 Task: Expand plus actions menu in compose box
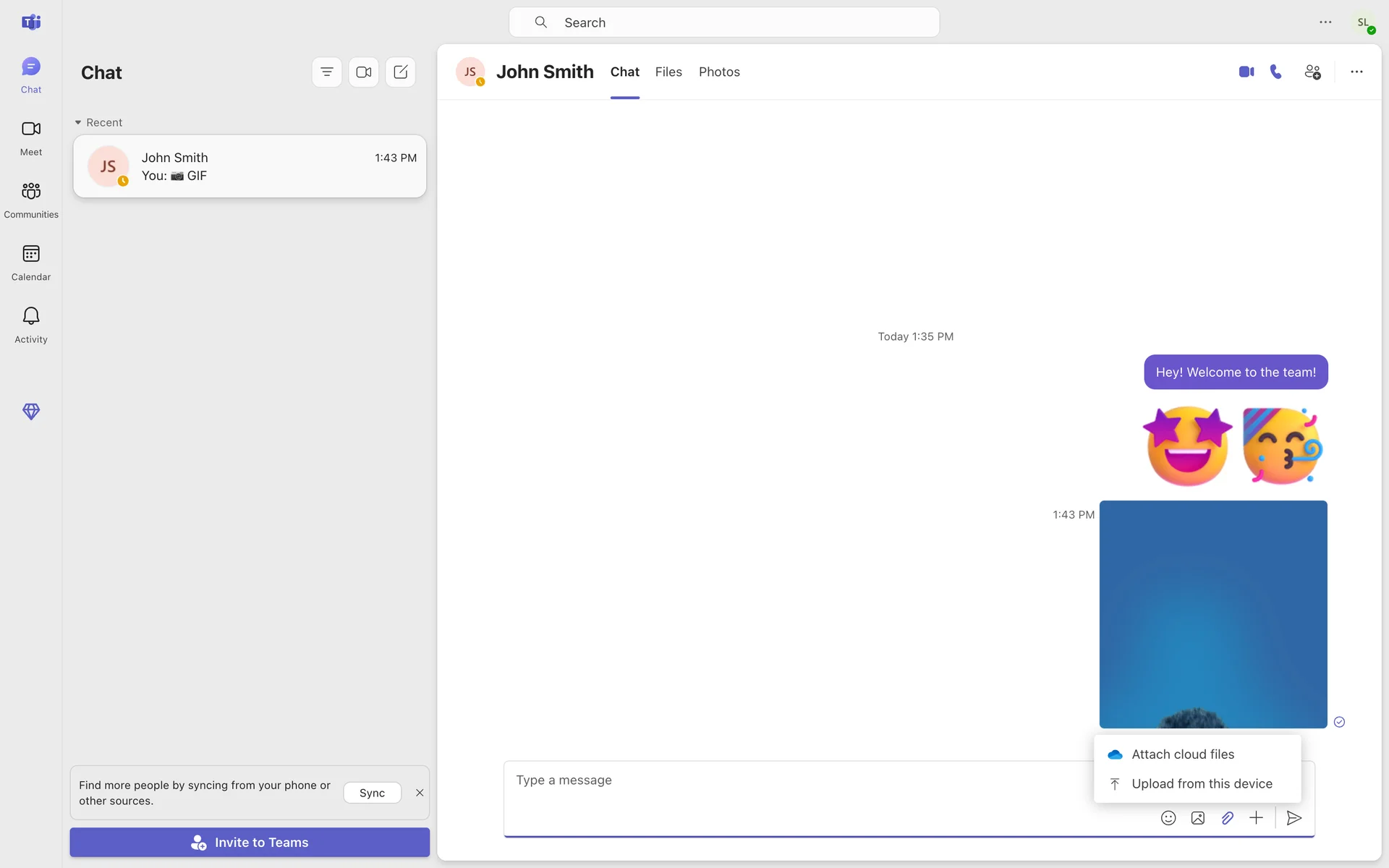click(1257, 818)
